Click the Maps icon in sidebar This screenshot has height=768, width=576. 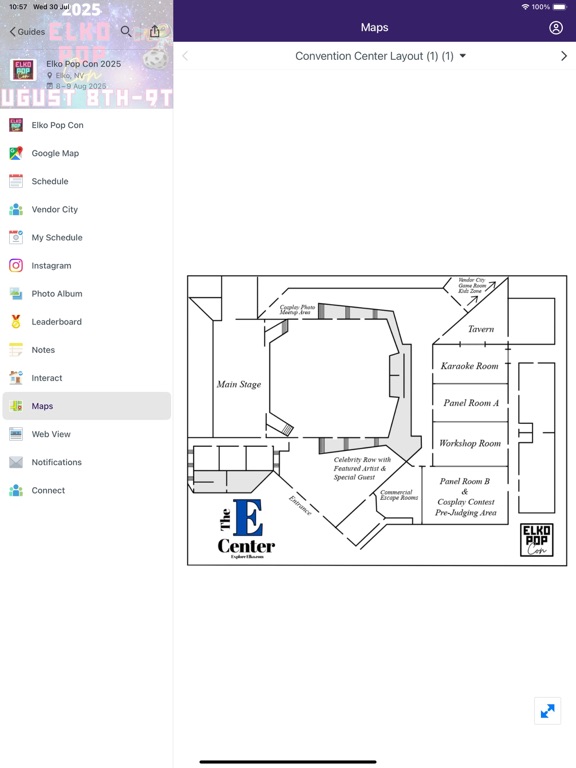coord(16,406)
